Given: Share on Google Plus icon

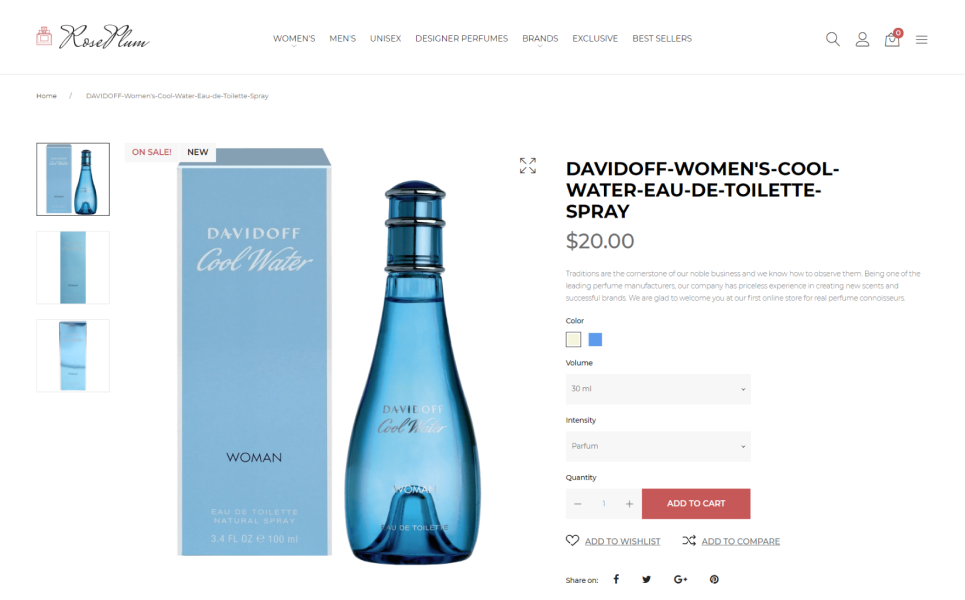Looking at the screenshot, I should tap(680, 579).
